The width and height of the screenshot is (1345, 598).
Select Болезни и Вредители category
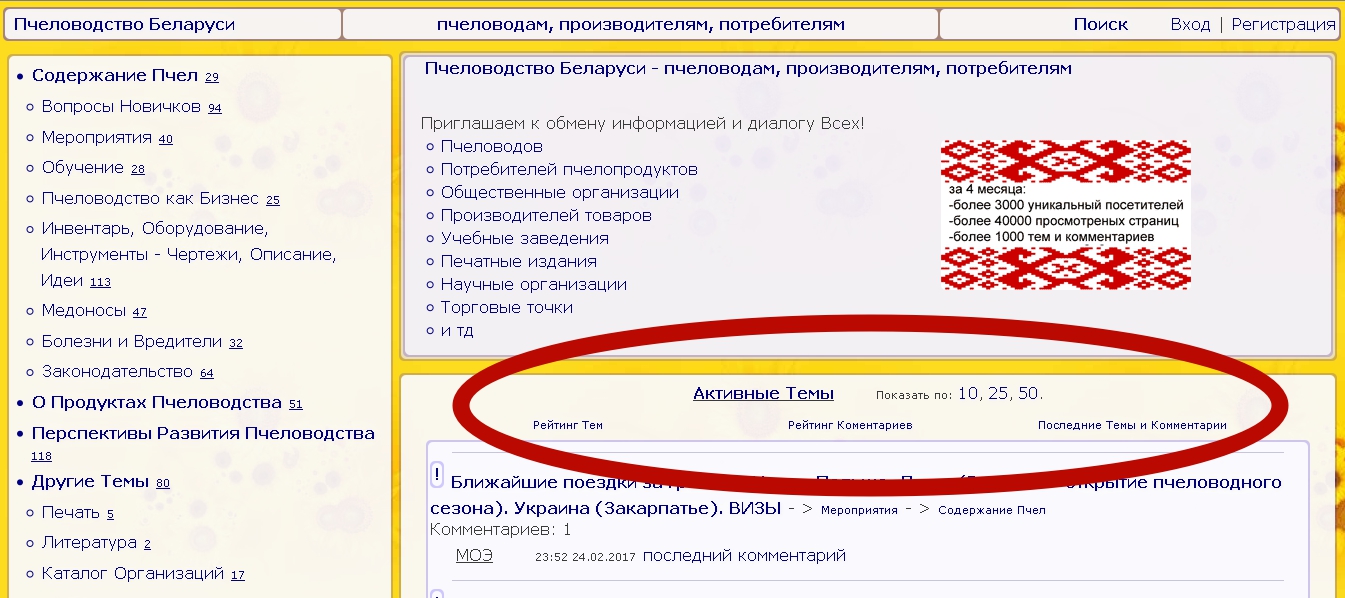click(x=131, y=342)
